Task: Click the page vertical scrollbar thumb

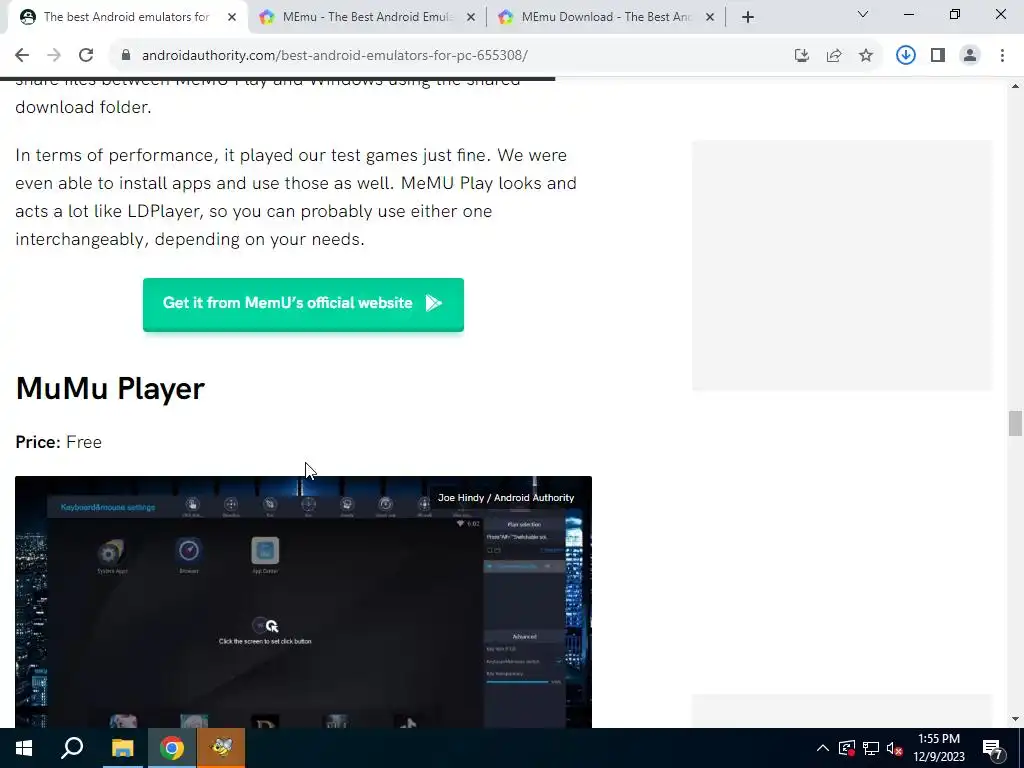Action: [x=1015, y=423]
